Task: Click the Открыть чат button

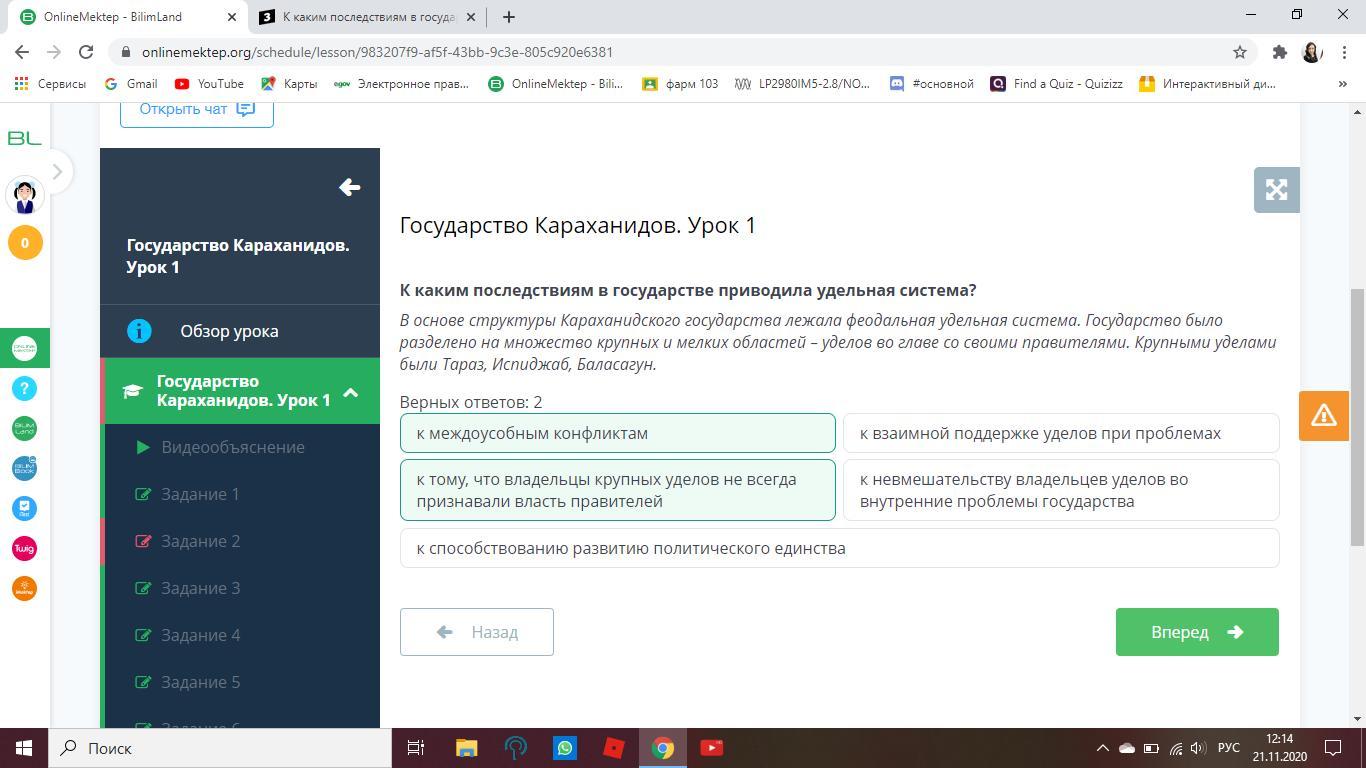Action: click(x=197, y=109)
